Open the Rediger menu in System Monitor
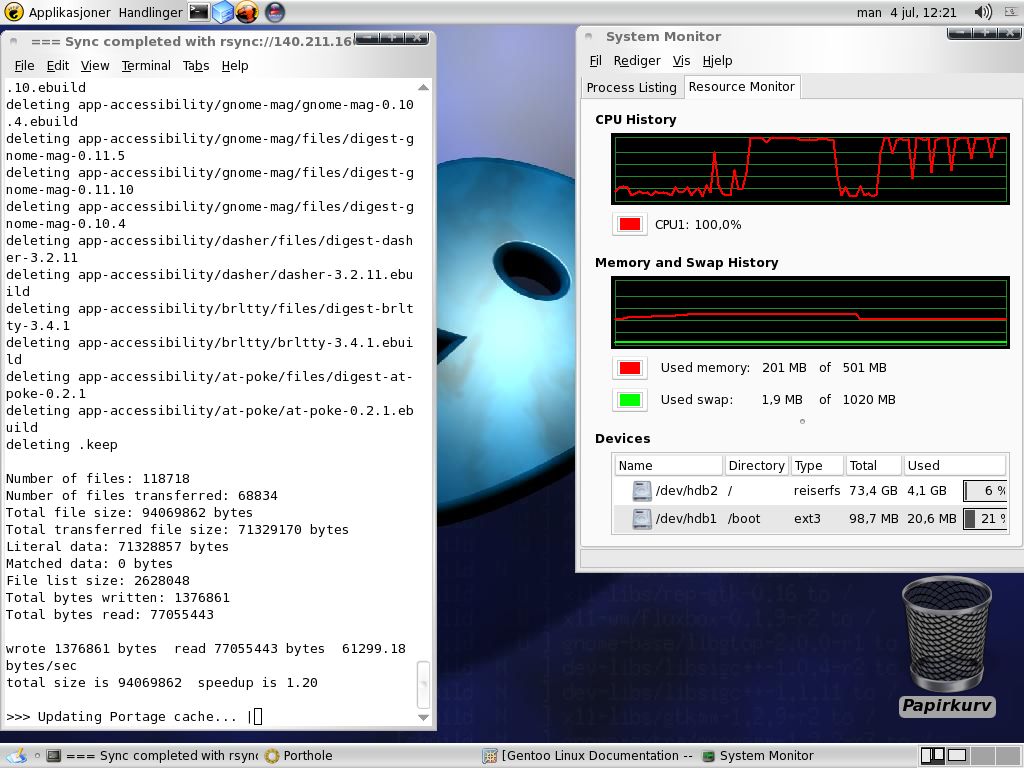 point(637,61)
